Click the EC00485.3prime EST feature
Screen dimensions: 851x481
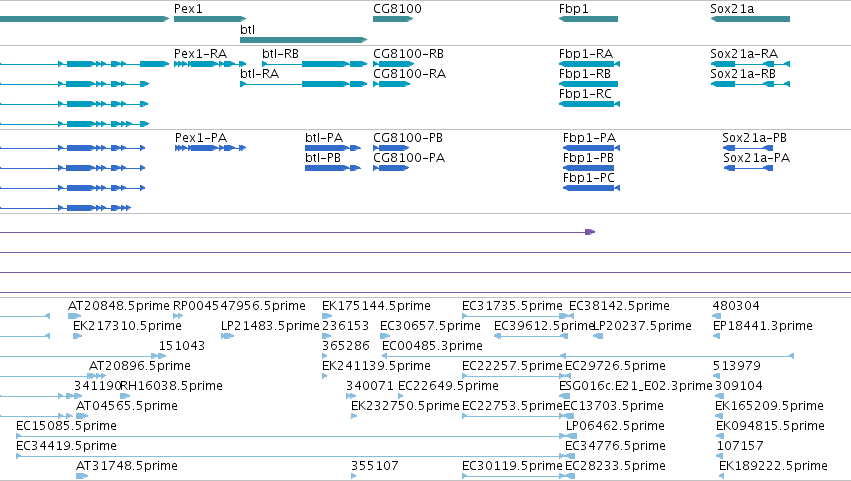588,356
